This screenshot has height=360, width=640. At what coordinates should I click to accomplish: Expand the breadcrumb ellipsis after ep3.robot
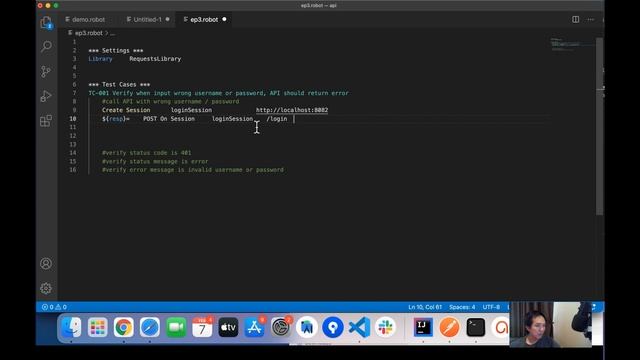click(113, 33)
